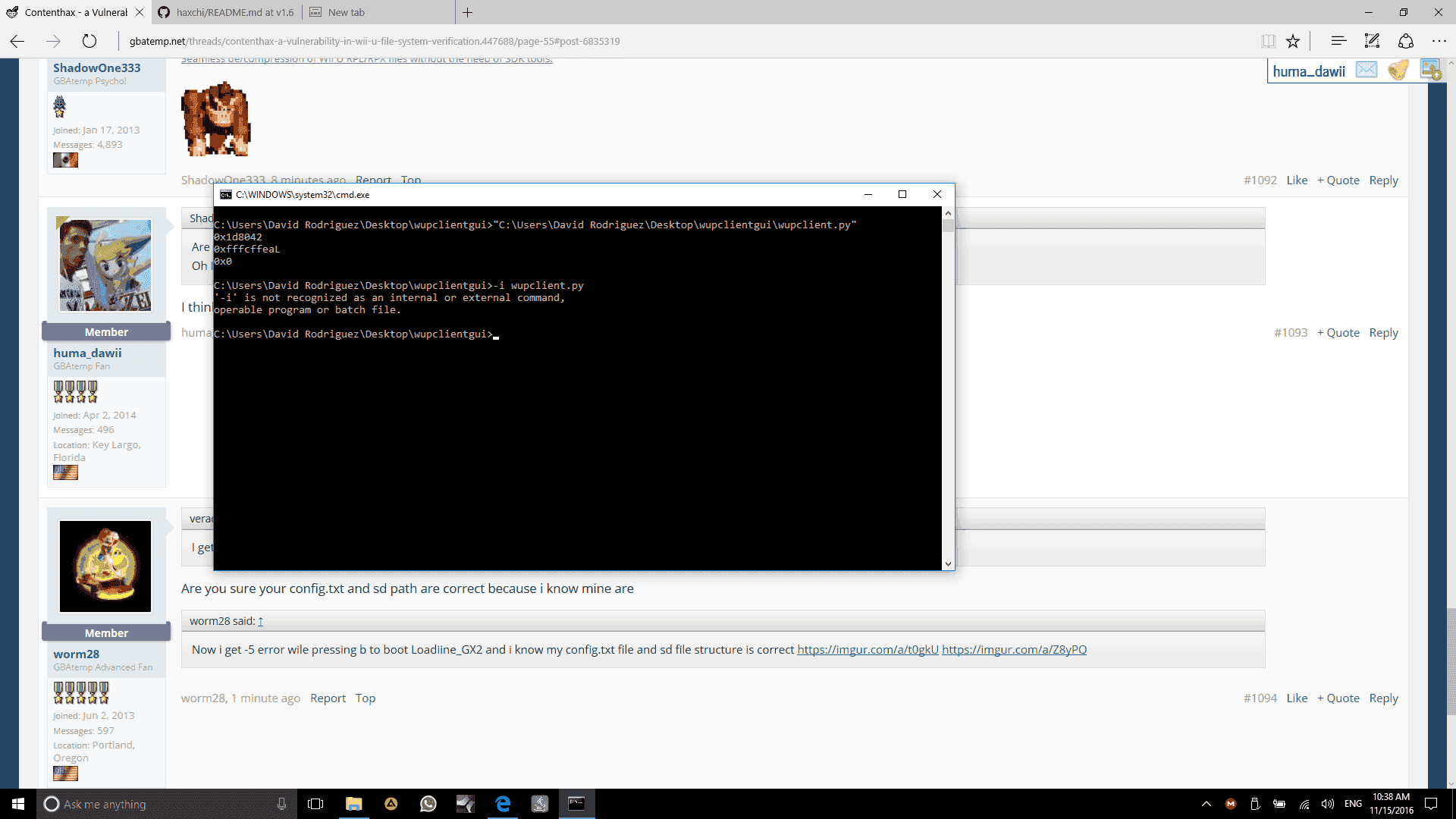Open ShadowOne333's profile link

click(97, 67)
